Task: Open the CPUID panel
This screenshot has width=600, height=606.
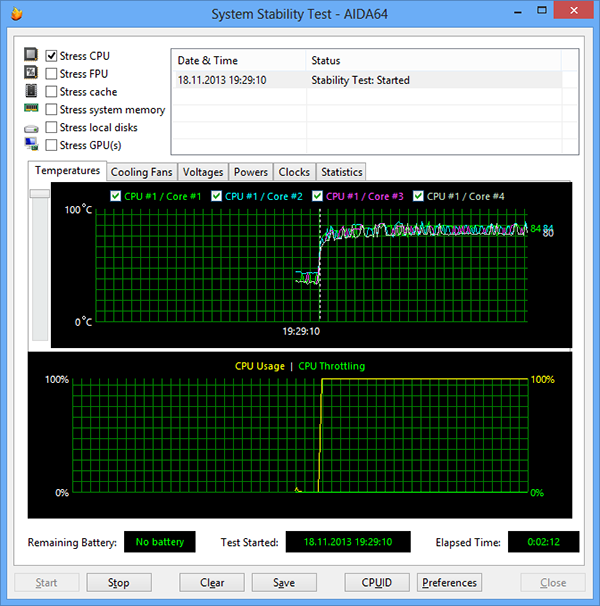Action: 377,582
